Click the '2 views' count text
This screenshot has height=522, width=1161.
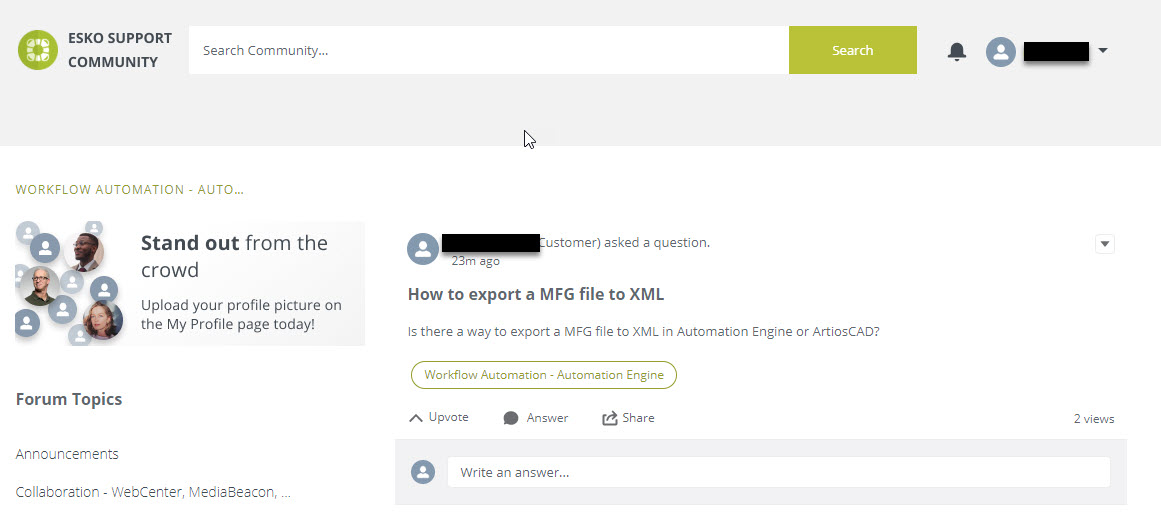[1094, 419]
